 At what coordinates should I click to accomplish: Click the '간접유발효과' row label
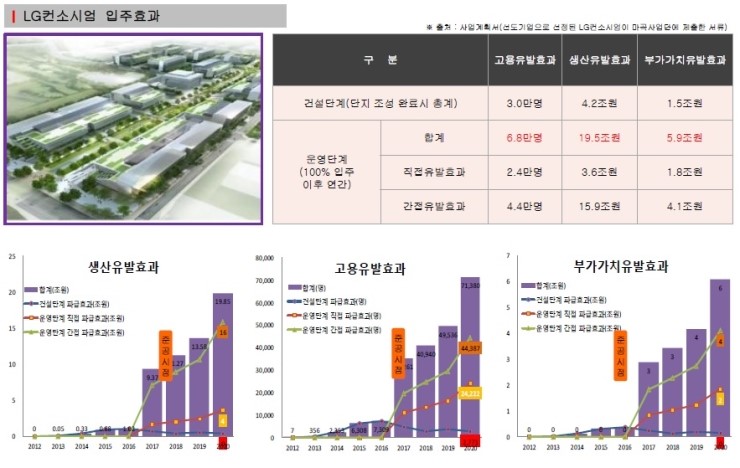[x=434, y=206]
